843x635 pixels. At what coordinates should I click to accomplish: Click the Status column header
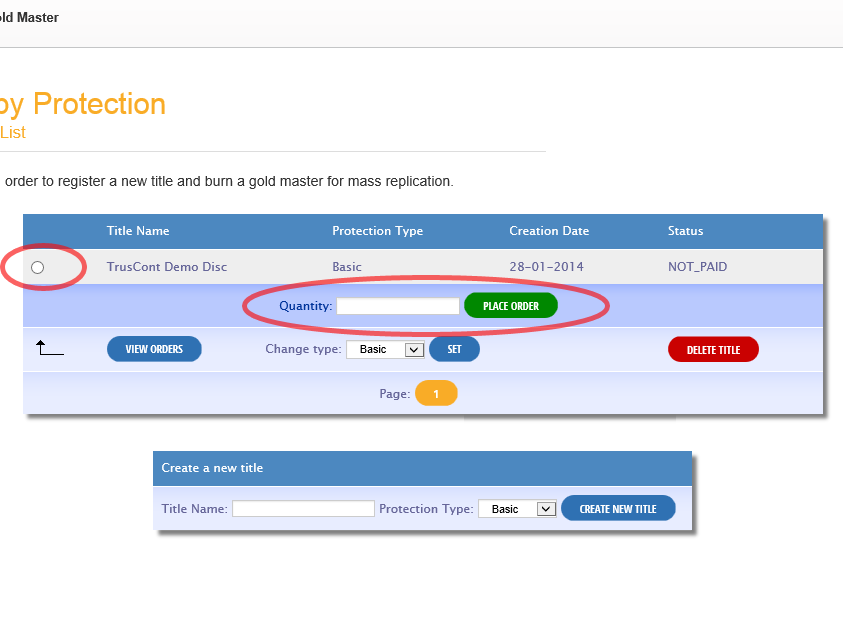click(685, 231)
